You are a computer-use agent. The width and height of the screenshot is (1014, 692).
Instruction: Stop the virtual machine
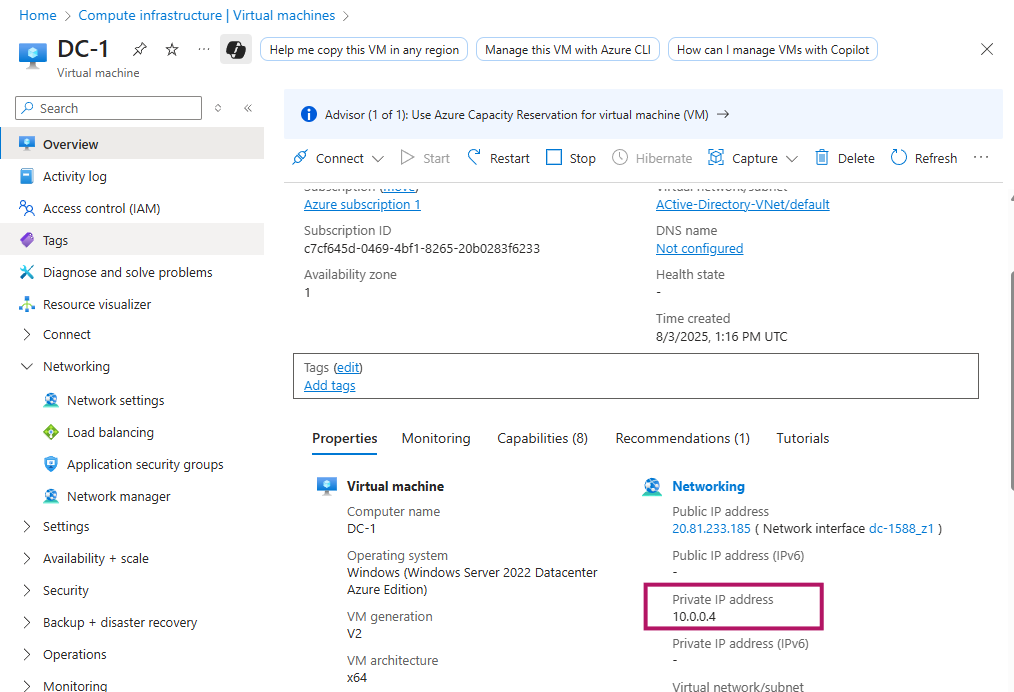point(570,158)
